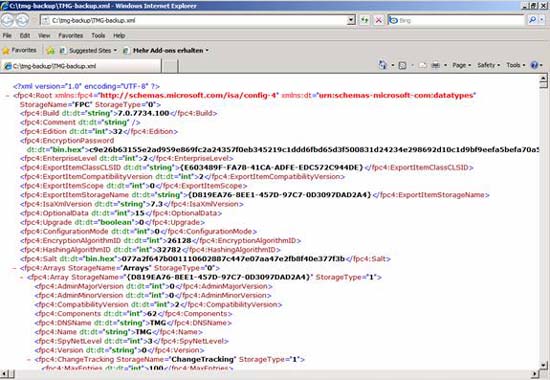
Task: Open a new blank tab
Action: 170,66
